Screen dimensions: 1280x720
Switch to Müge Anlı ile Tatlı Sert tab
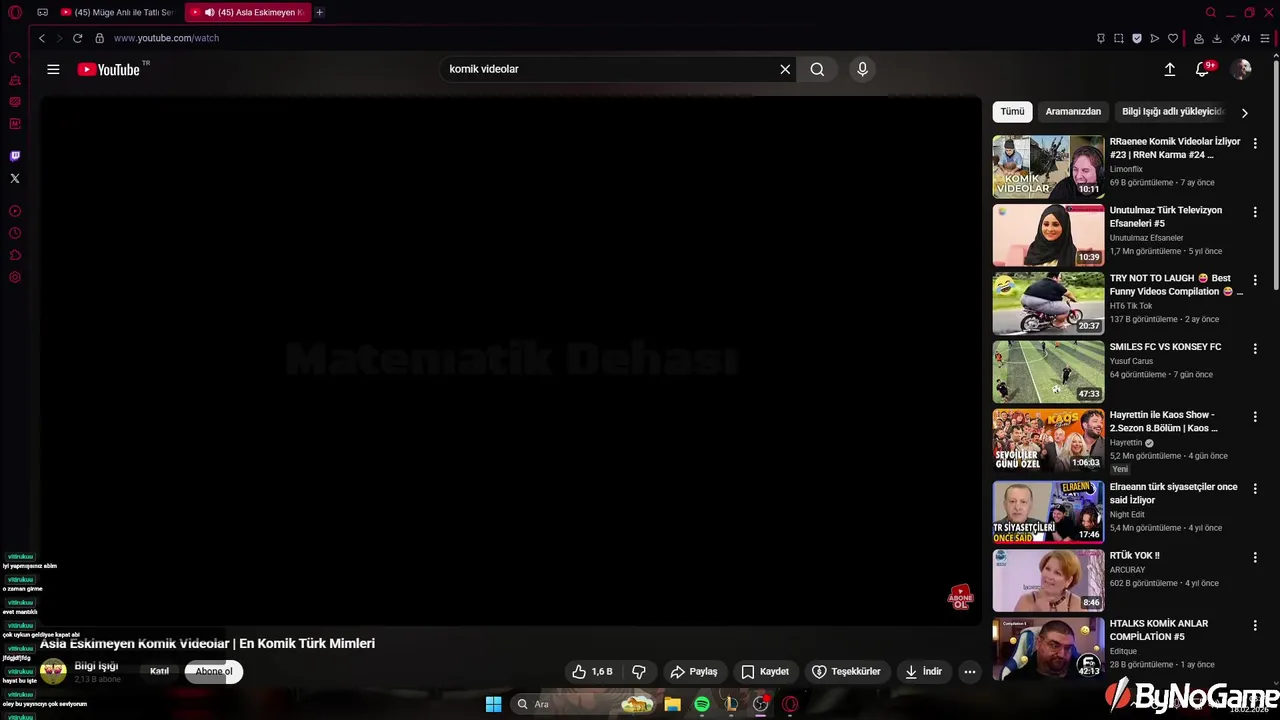(x=117, y=12)
